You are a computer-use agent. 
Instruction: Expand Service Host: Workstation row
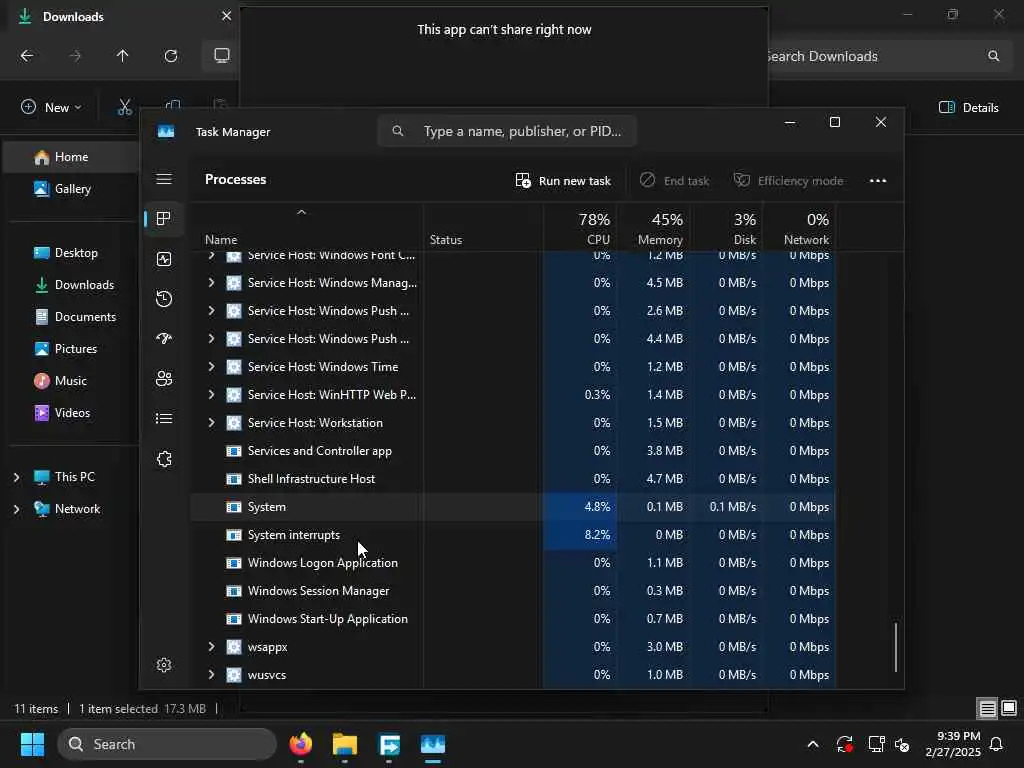coord(211,423)
